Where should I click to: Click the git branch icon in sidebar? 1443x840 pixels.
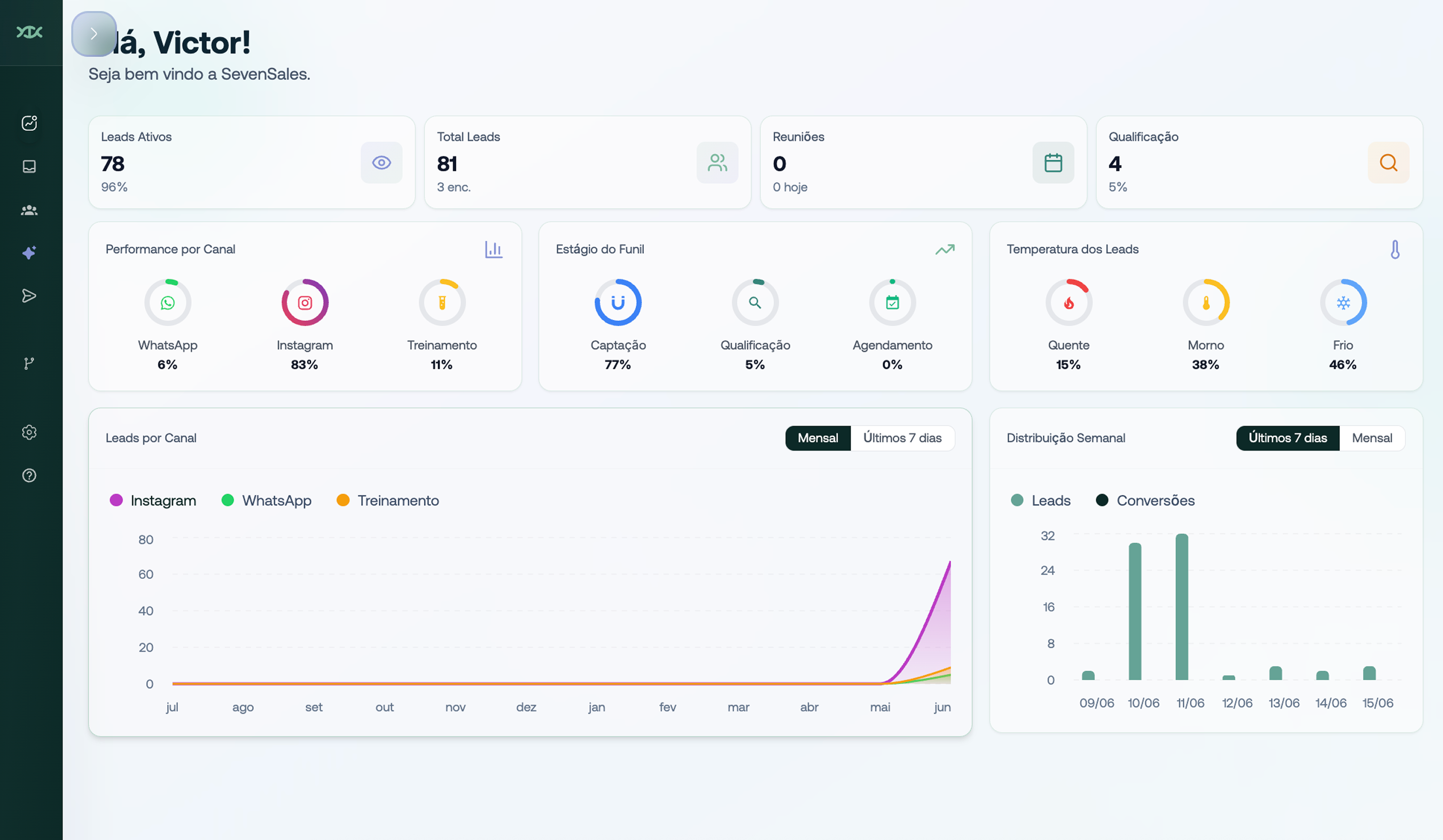click(x=29, y=363)
